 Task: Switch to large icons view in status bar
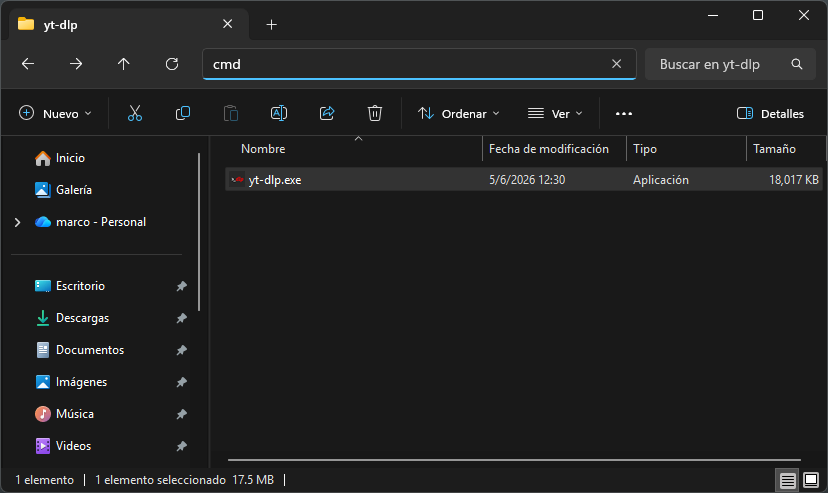(811, 480)
